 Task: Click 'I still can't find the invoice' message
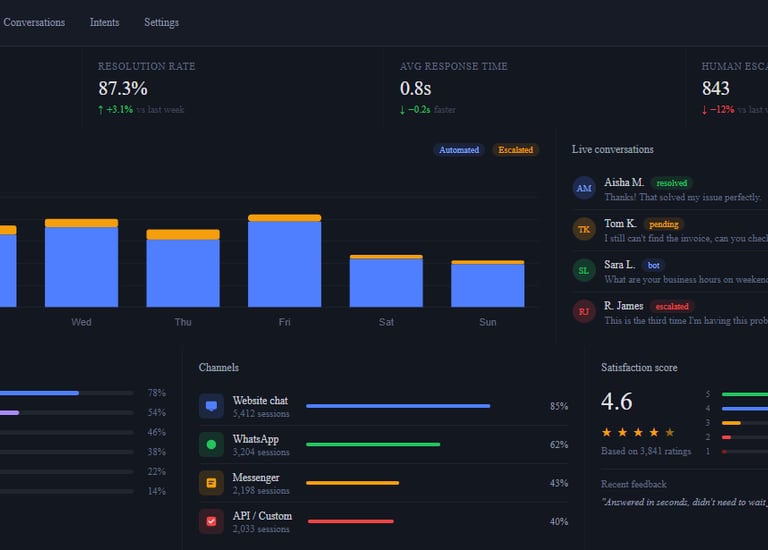click(x=686, y=239)
